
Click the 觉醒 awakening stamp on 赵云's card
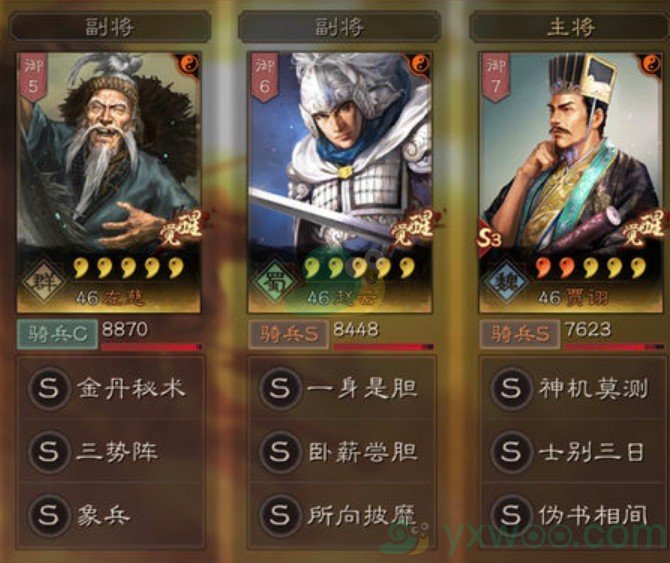412,229
